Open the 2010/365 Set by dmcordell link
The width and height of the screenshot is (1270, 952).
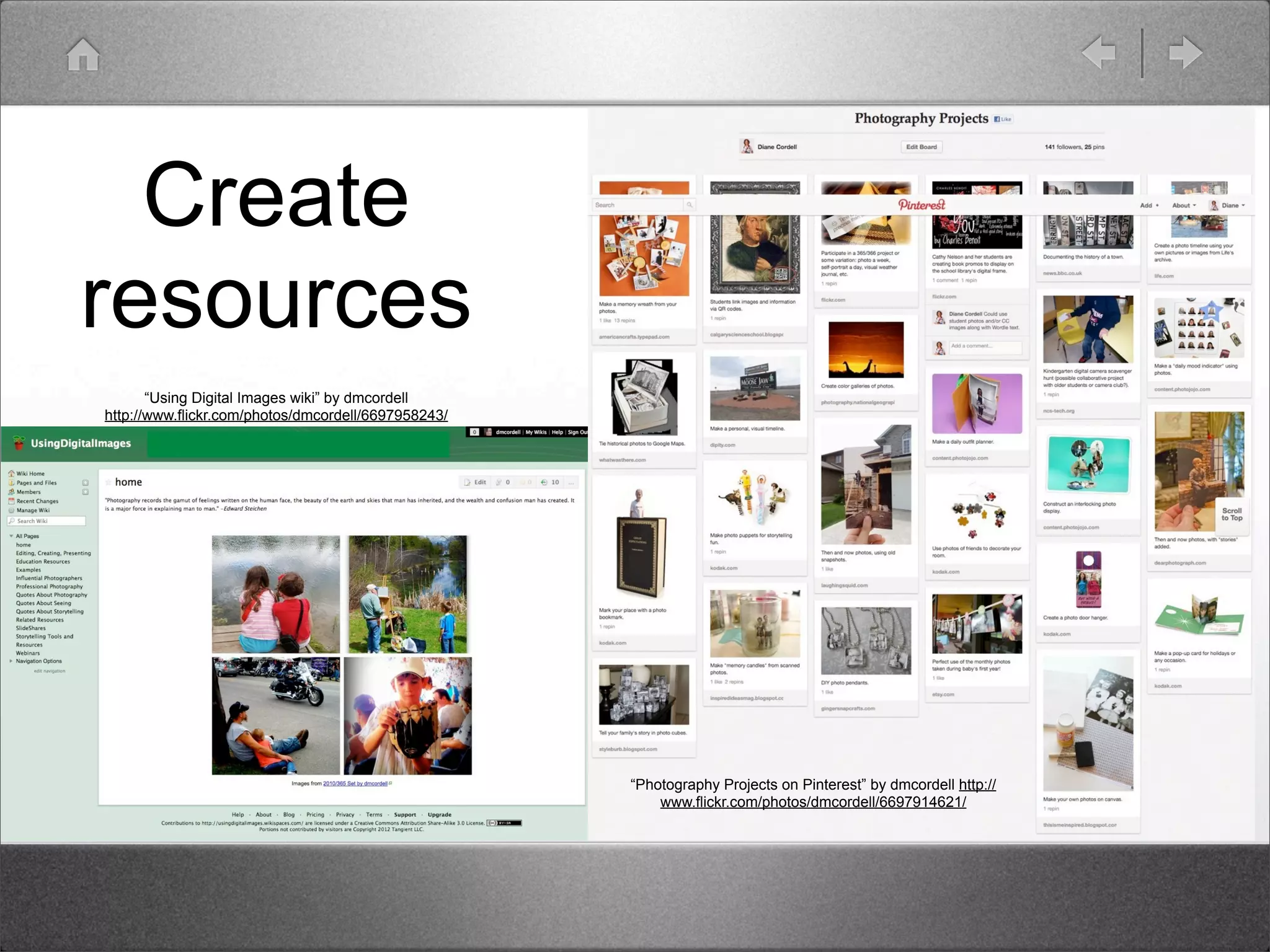[x=355, y=783]
